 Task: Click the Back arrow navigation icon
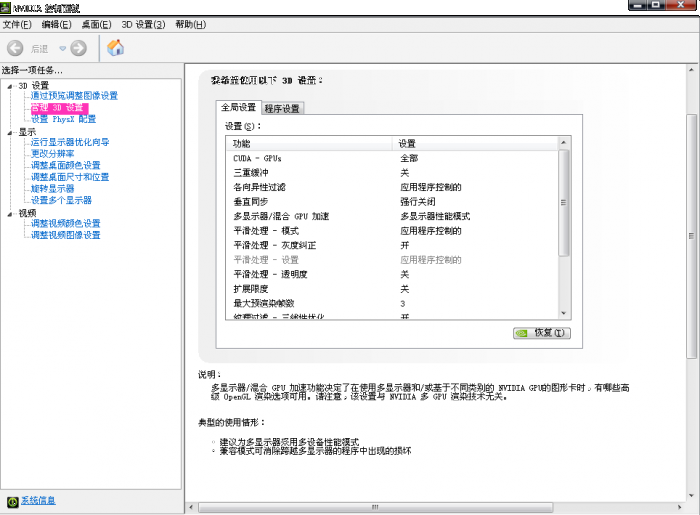tap(15, 48)
